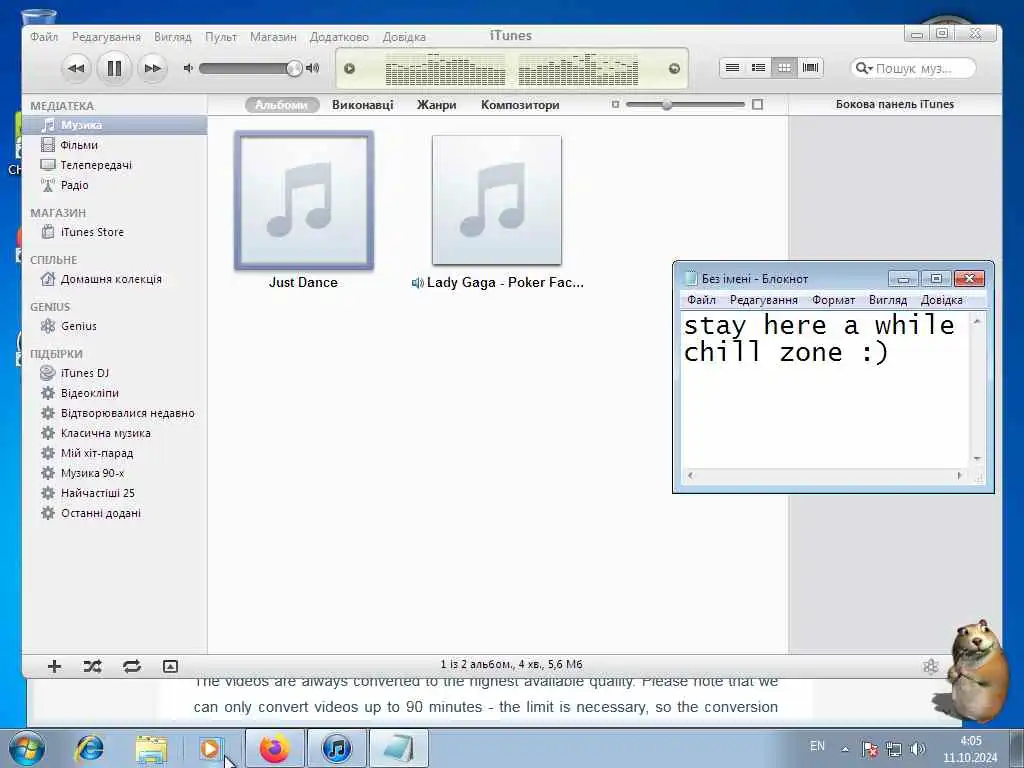This screenshot has width=1024, height=768.
Task: Click the minimum volume speaker icon
Action: tap(188, 68)
